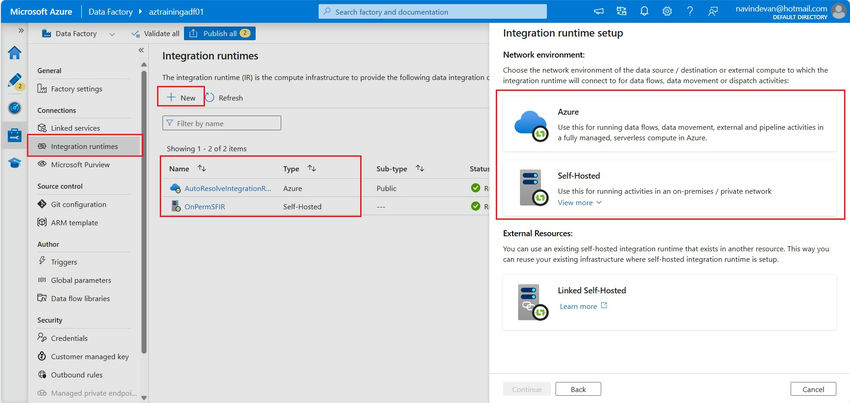Click Data Factory breadcrumb
850x403 pixels.
(112, 11)
